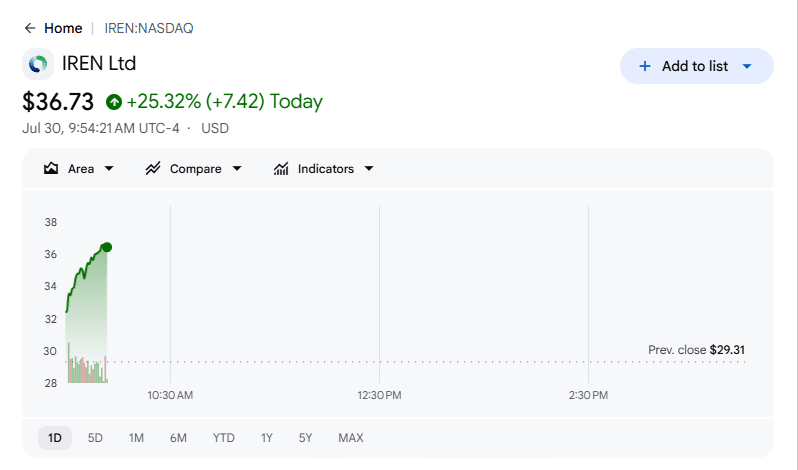The height and width of the screenshot is (470, 798).
Task: Click the Indicators chart icon
Action: (x=281, y=168)
